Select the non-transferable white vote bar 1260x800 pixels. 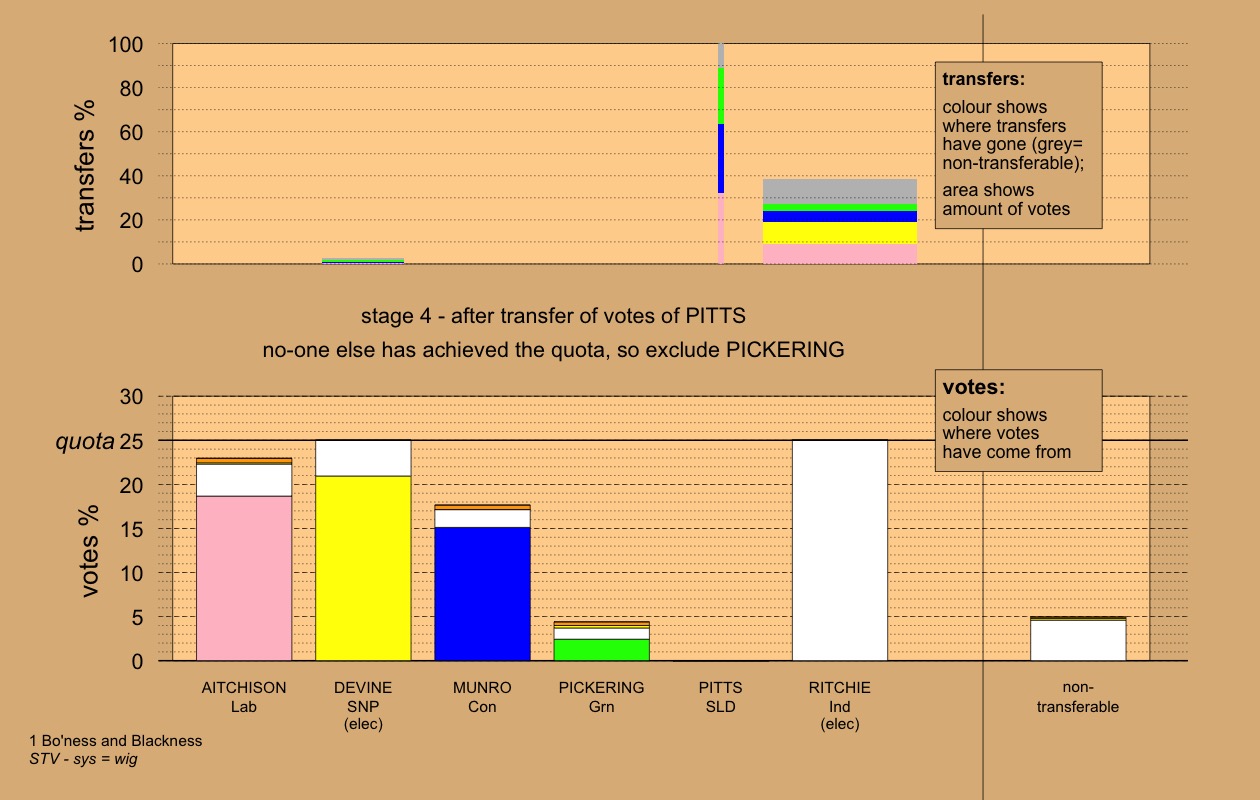pyautogui.click(x=1078, y=640)
